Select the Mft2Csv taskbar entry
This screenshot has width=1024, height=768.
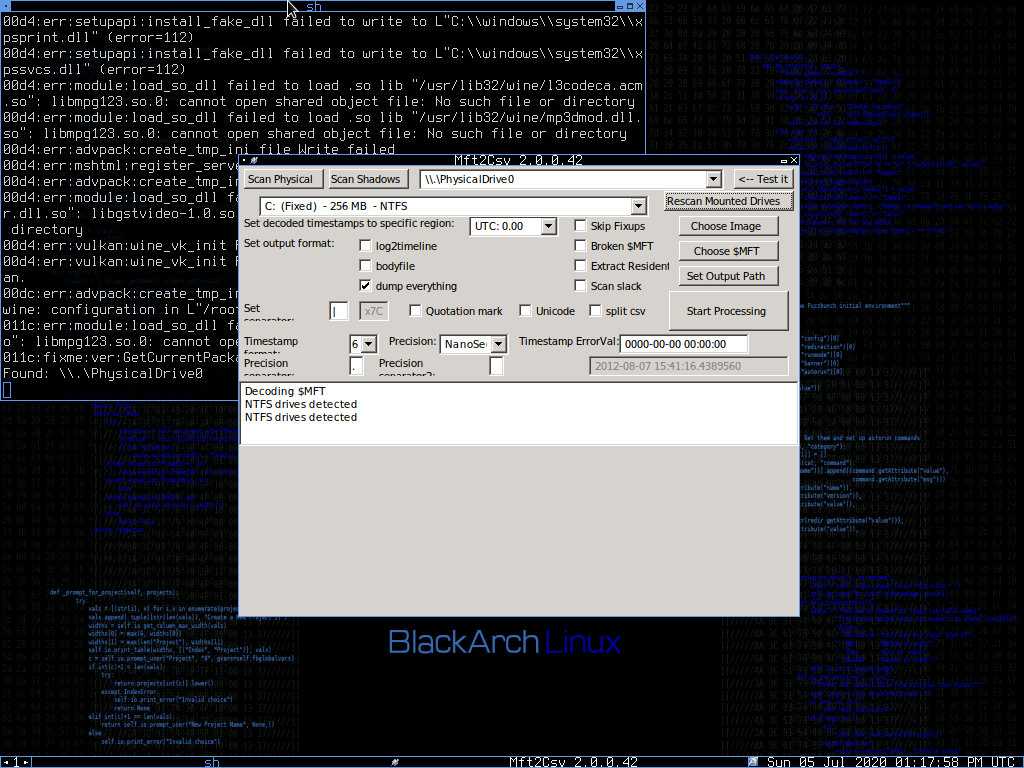573,762
